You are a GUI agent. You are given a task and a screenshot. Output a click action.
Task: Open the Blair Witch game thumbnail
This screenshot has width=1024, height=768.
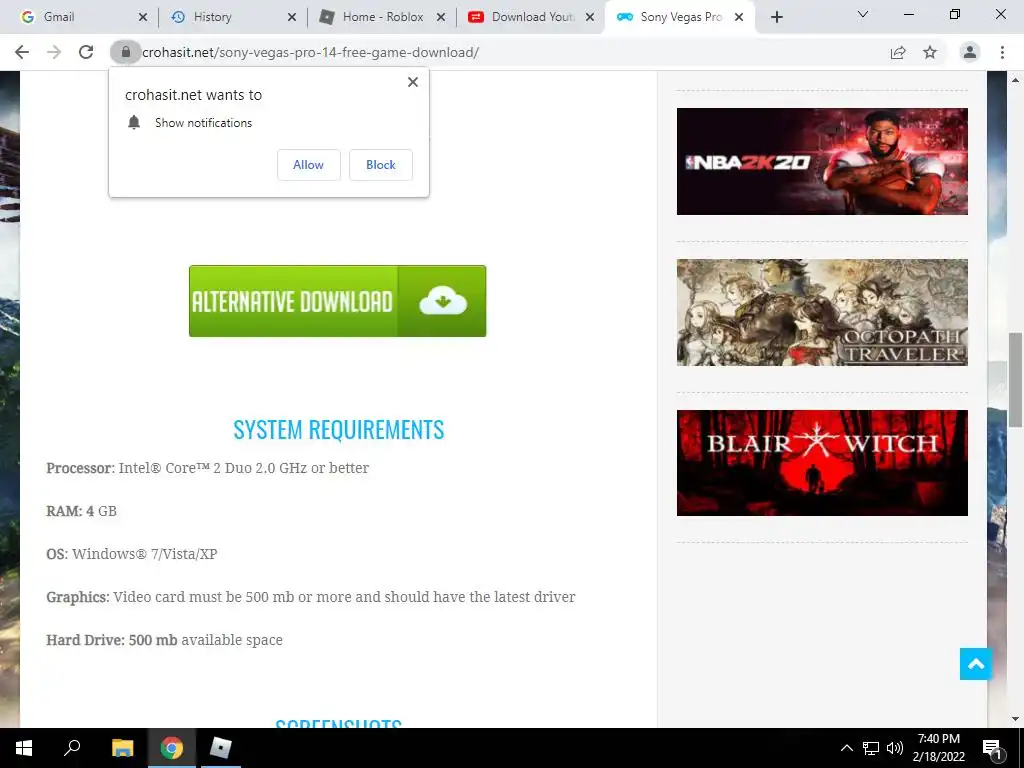[x=822, y=463]
